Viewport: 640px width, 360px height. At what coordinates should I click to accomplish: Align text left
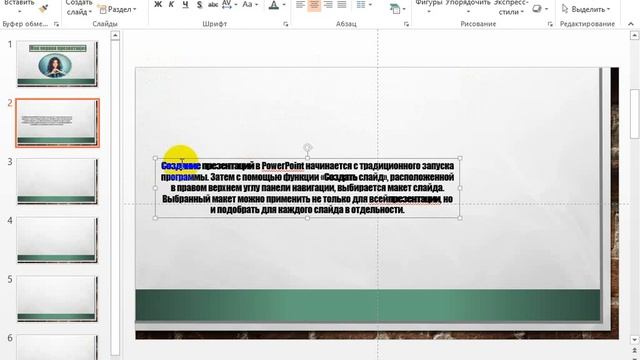pyautogui.click(x=300, y=5)
